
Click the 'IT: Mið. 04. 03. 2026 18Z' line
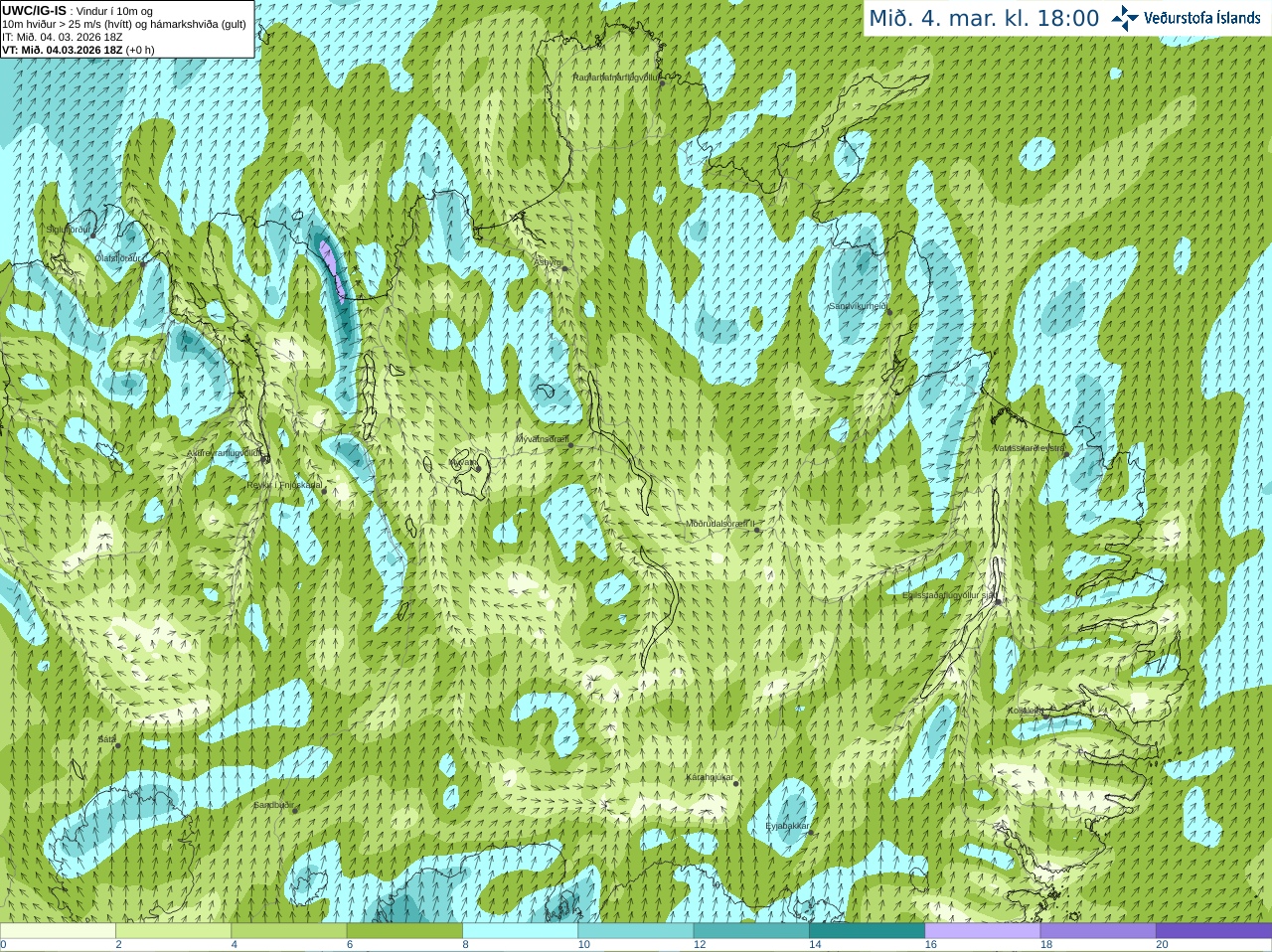pyautogui.click(x=63, y=37)
